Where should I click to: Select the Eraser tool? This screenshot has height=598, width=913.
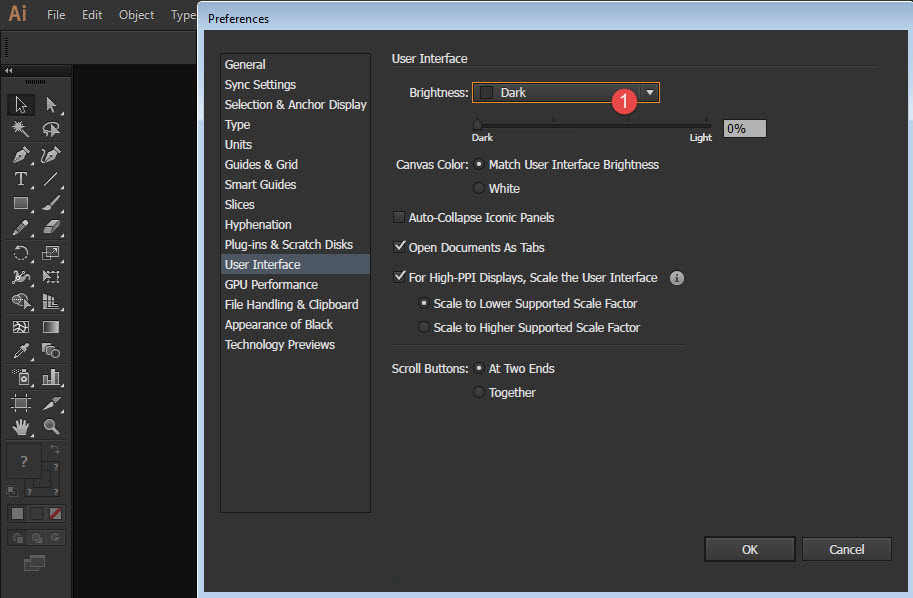[51, 227]
